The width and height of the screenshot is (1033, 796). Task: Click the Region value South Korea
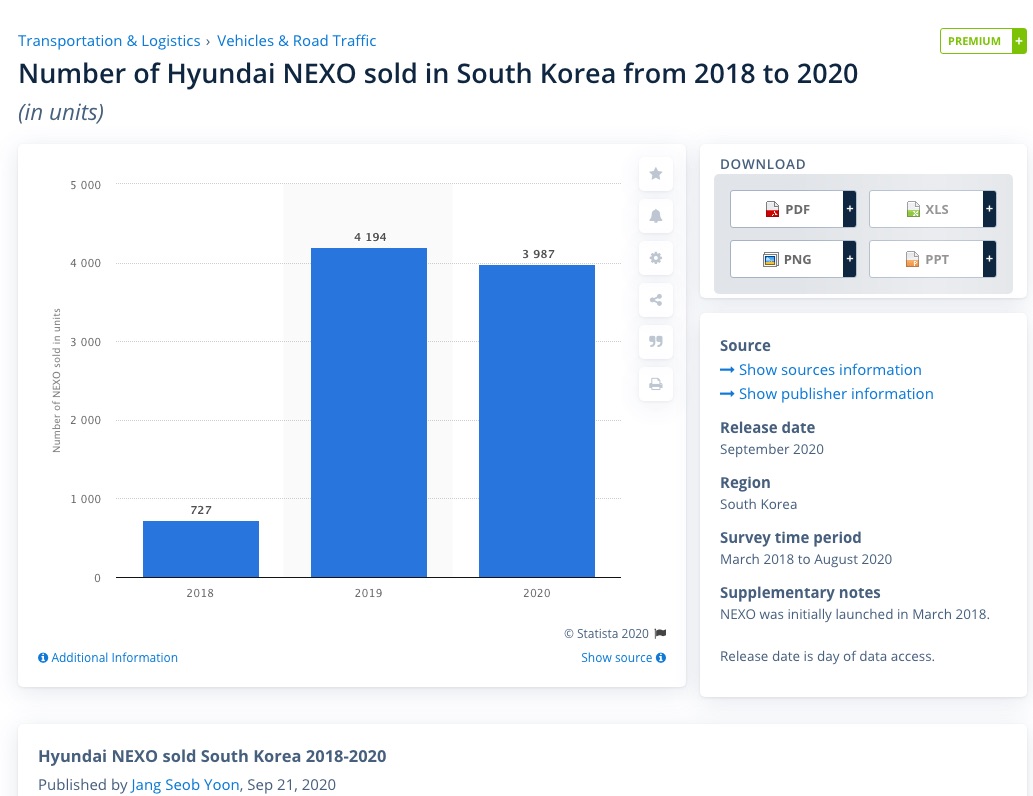758,504
